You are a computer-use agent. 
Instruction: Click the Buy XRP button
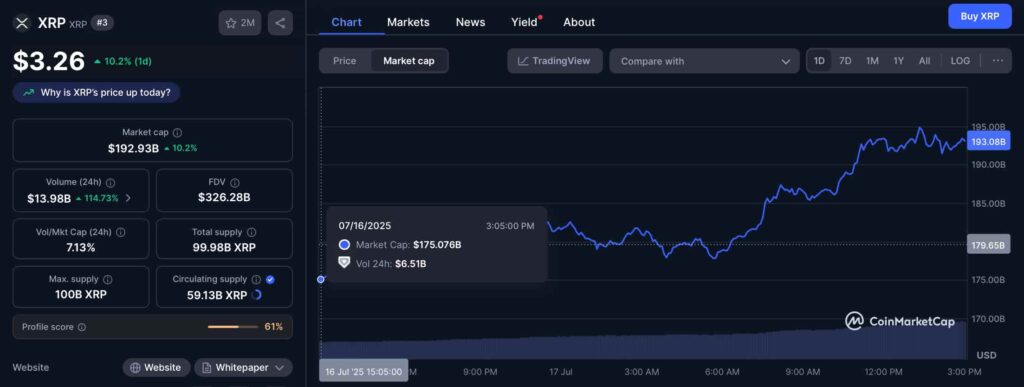[x=980, y=16]
